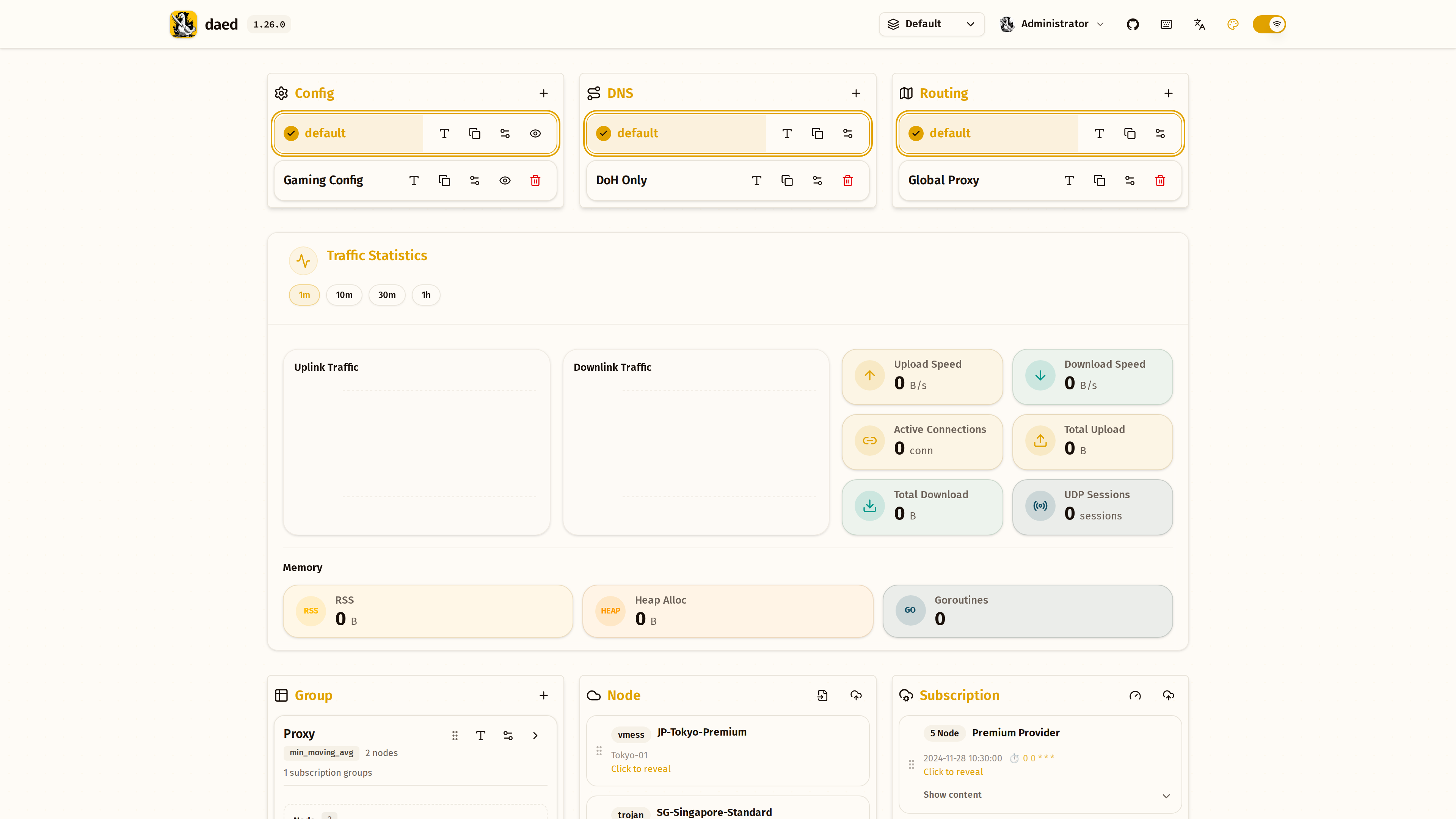
Task: Toggle the proxy running switch
Action: pos(1269,24)
